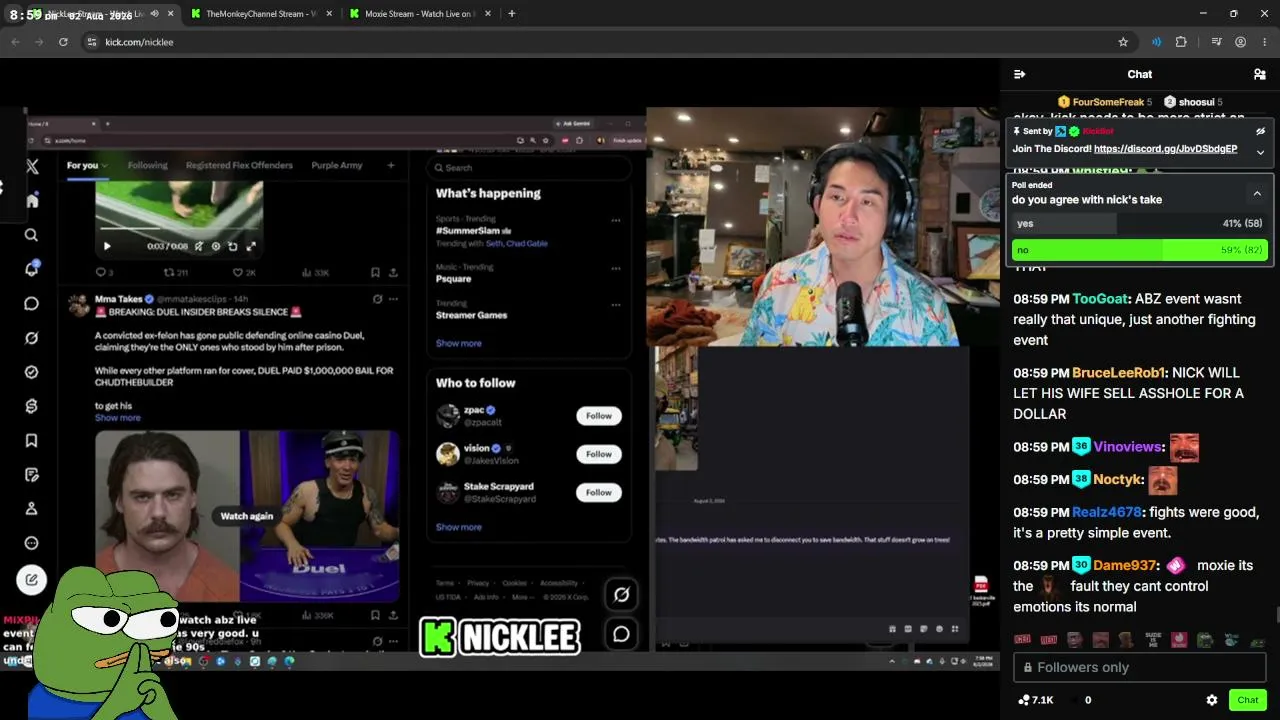Enter fullscreen on the tweet video

[251, 246]
